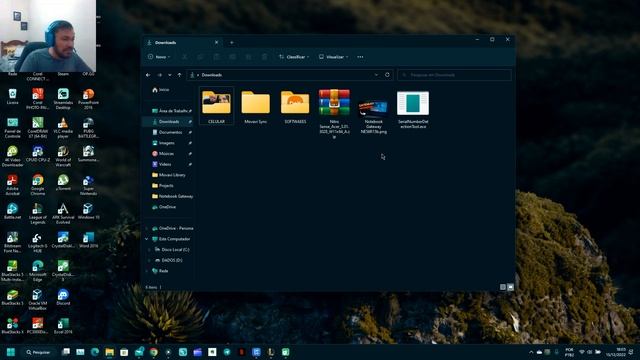The image size is (640, 360).
Task: Open Chrome from the taskbar
Action: [153, 352]
